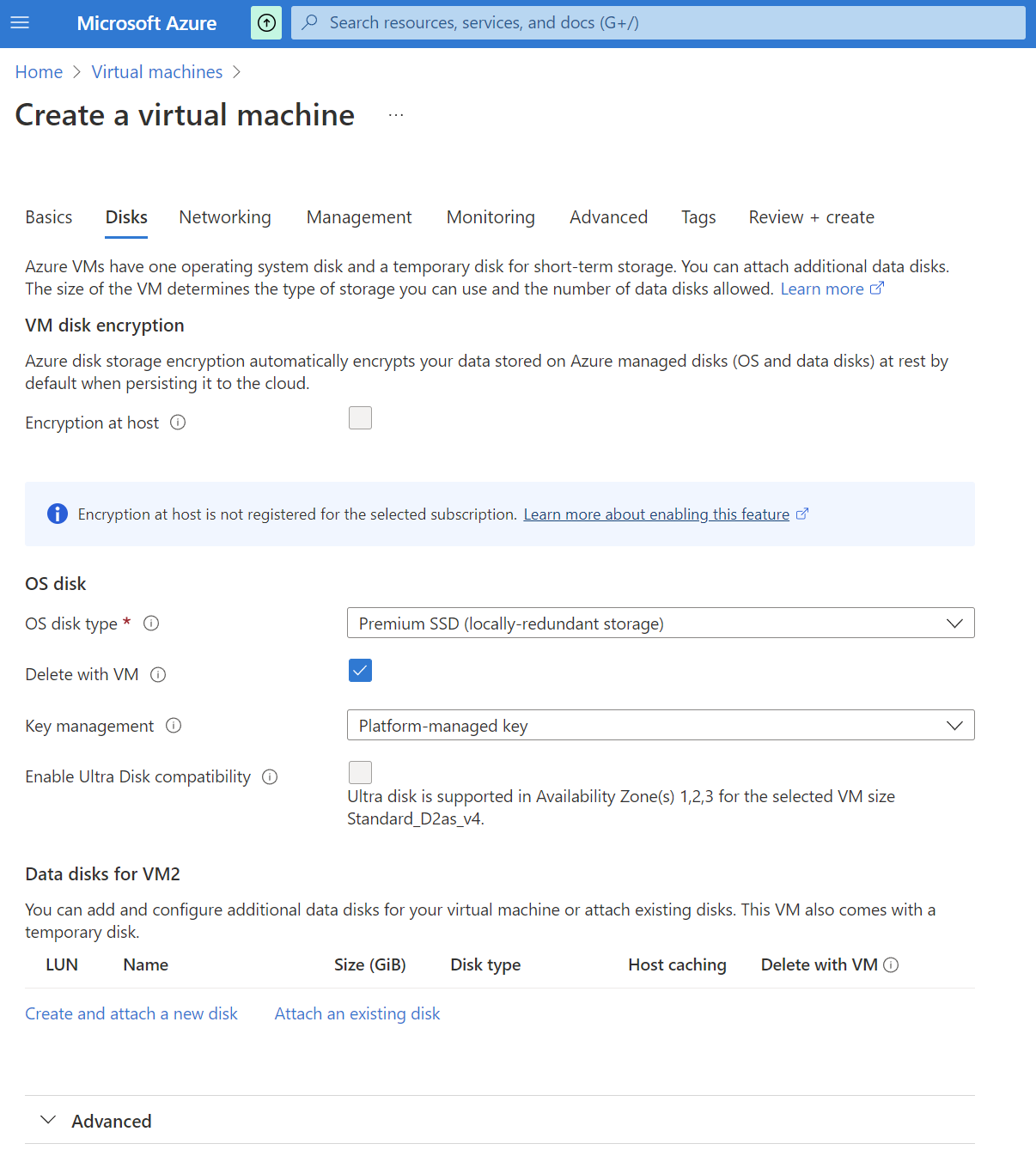This screenshot has width=1036, height=1162.
Task: Click the info icon beside Key management
Action: point(174,726)
